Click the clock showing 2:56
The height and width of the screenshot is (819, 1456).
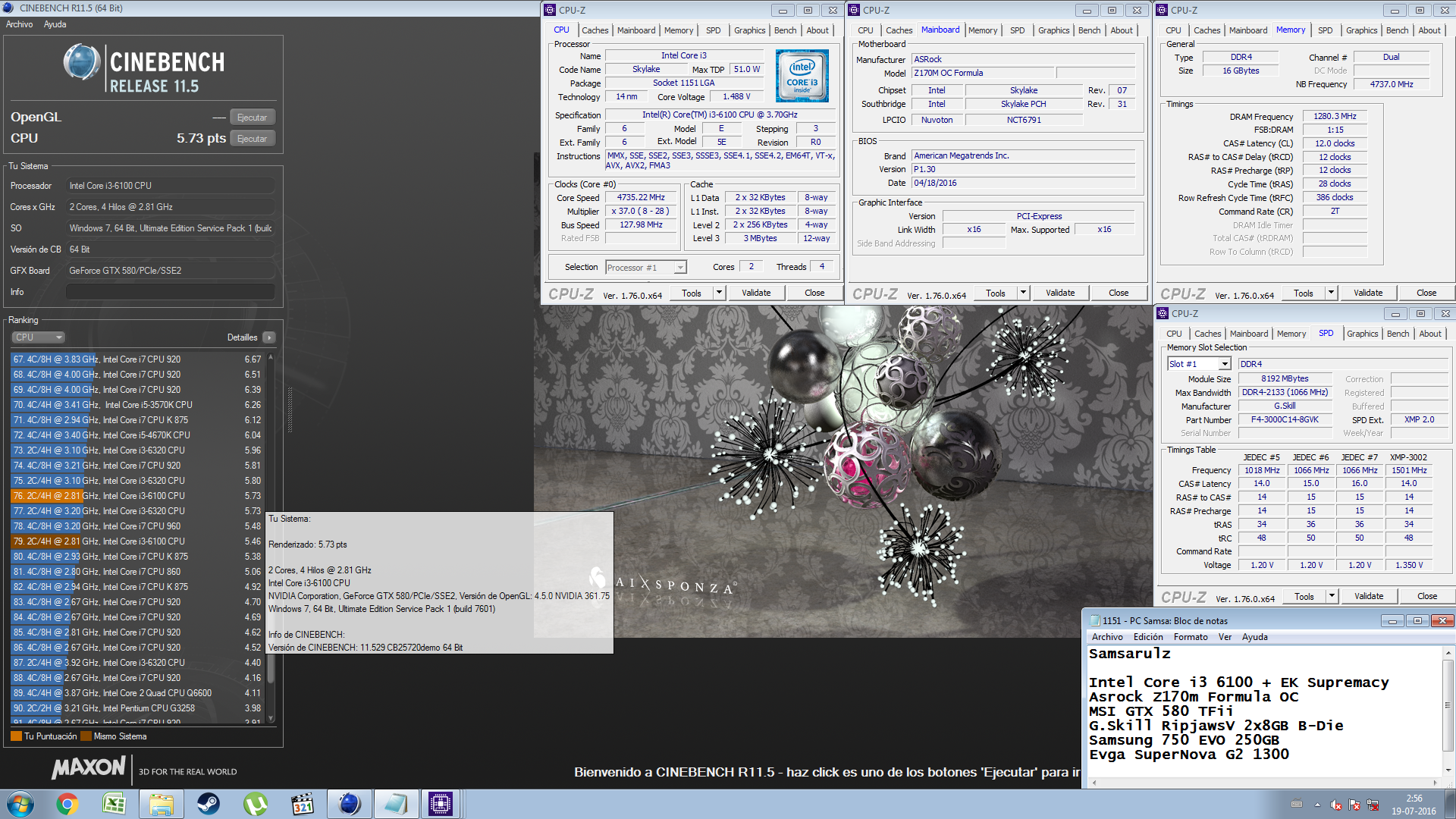(x=1414, y=799)
